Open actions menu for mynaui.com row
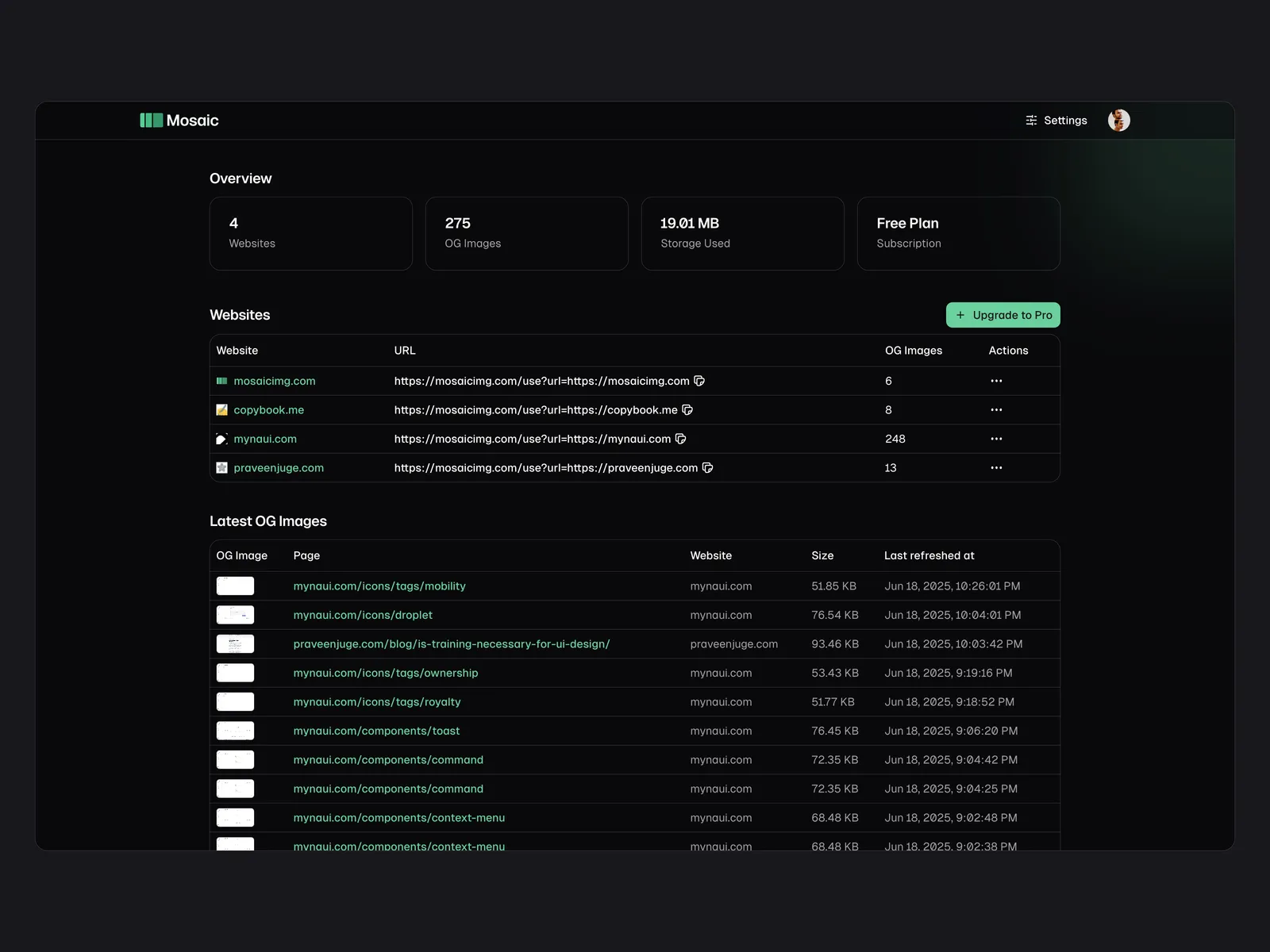1270x952 pixels. click(x=996, y=439)
